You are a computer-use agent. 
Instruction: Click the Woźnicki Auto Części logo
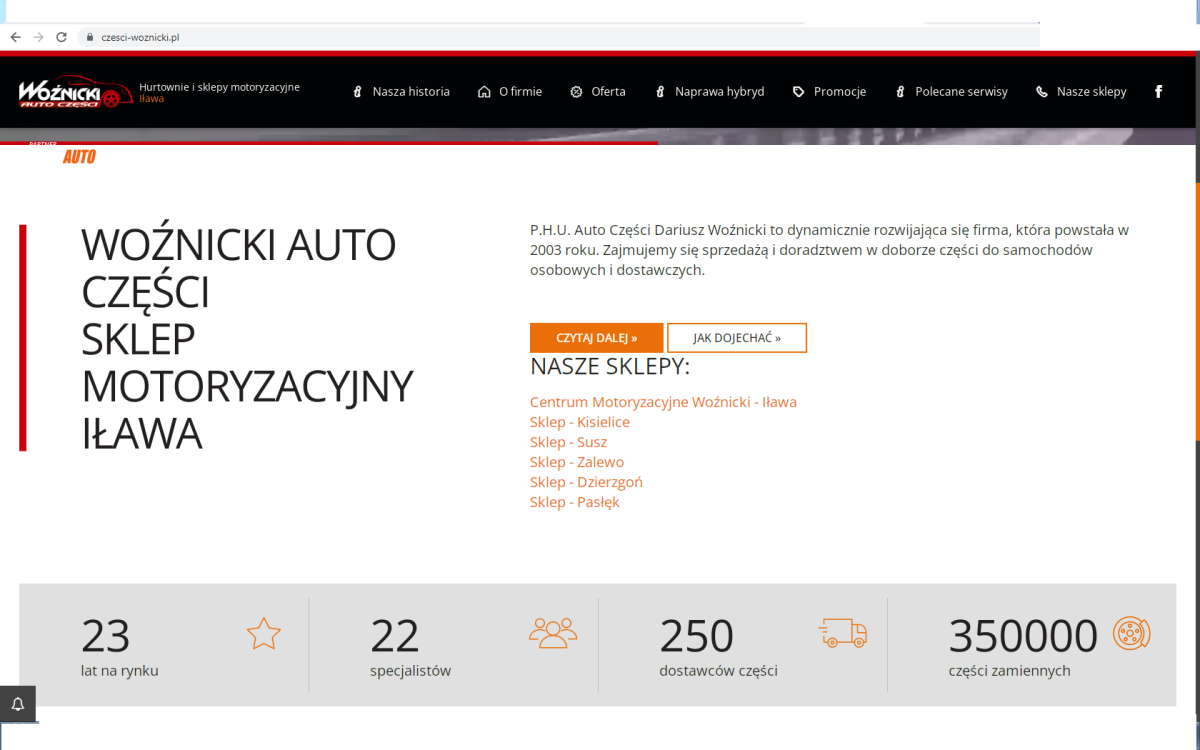tap(75, 92)
